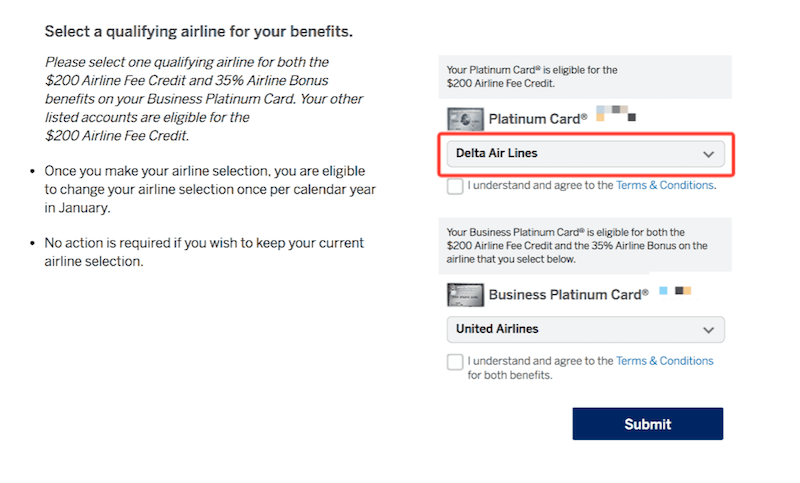The width and height of the screenshot is (800, 483).
Task: Click the 'I understand and agree' text for Platinum
Action: coord(540,185)
